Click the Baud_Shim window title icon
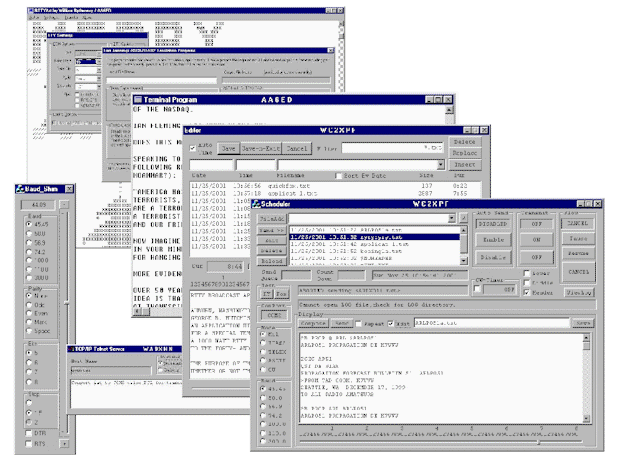 point(20,189)
